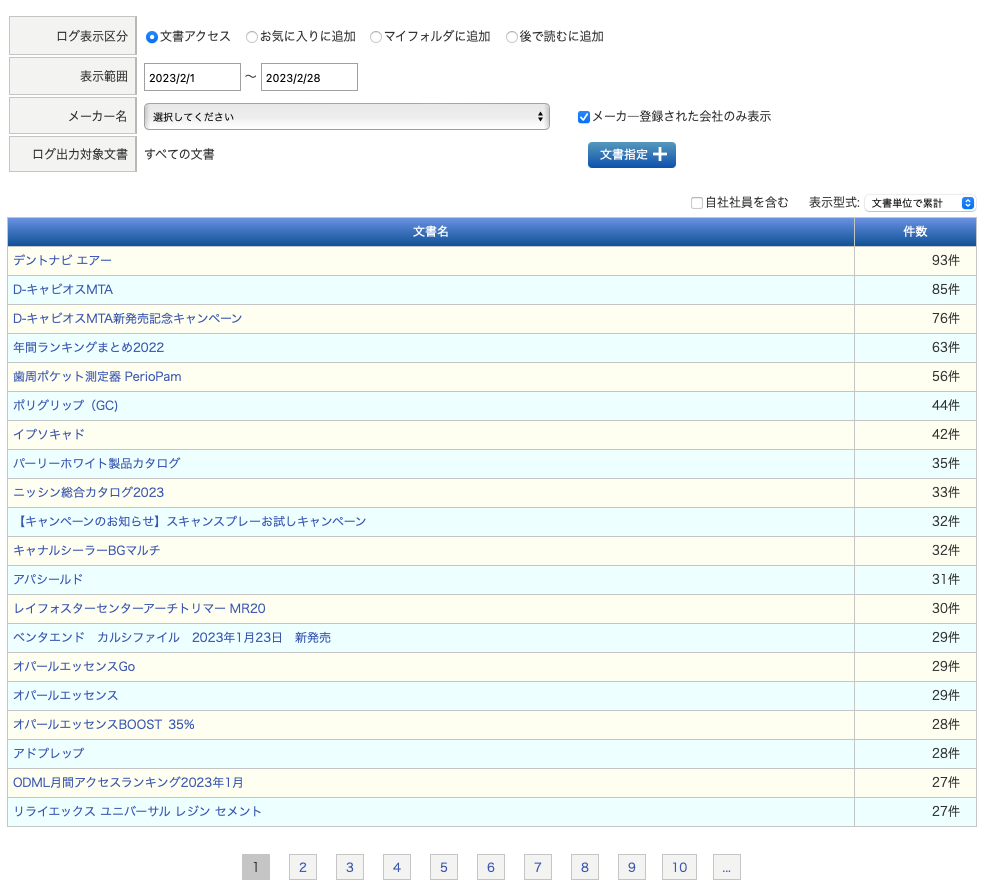Go to page 2
Image resolution: width=992 pixels, height=892 pixels.
point(303,867)
